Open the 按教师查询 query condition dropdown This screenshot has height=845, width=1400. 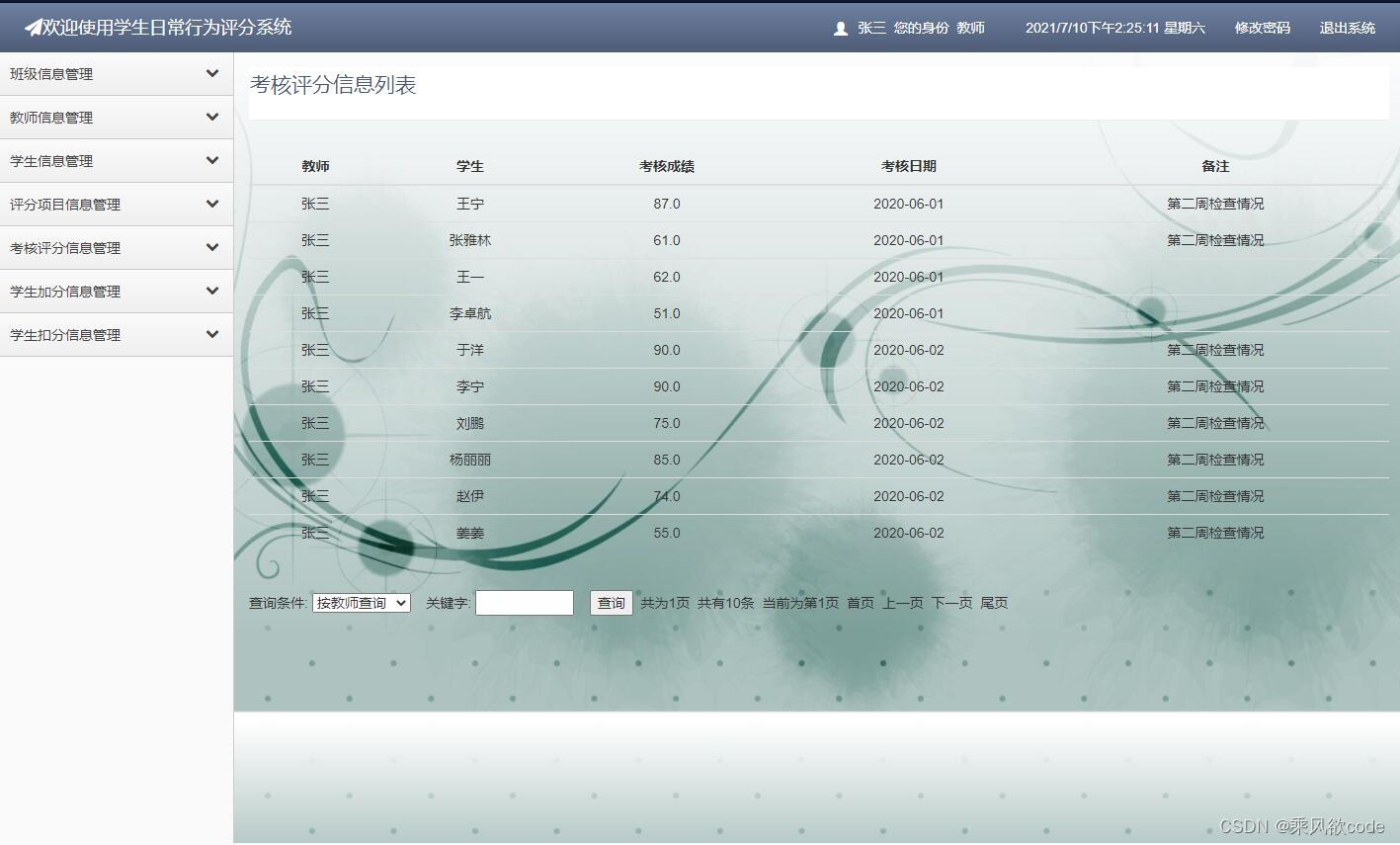pos(362,602)
